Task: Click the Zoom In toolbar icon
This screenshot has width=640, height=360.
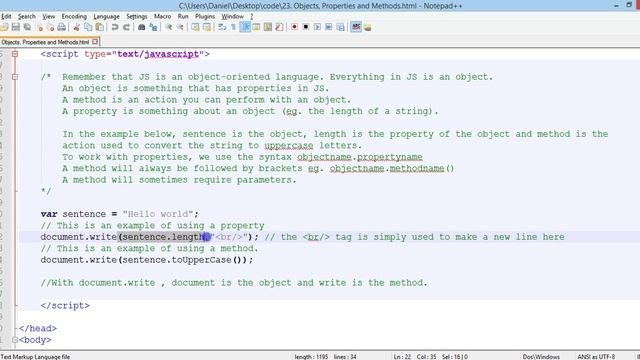Action: point(169,27)
